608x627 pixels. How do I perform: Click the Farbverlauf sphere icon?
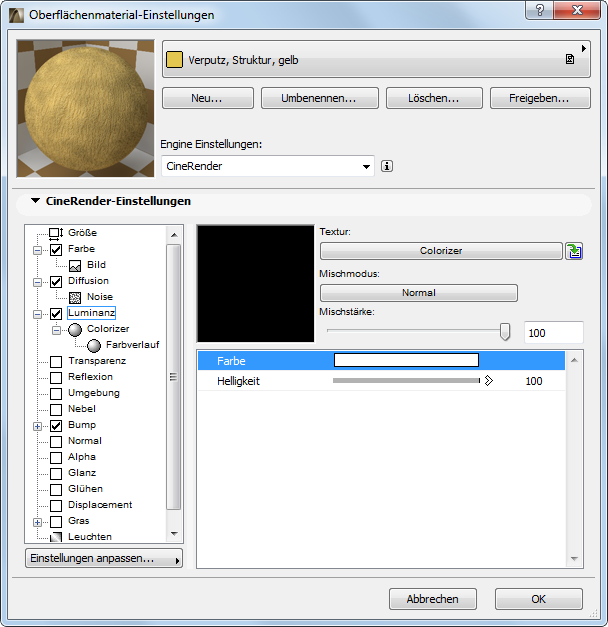click(94, 346)
